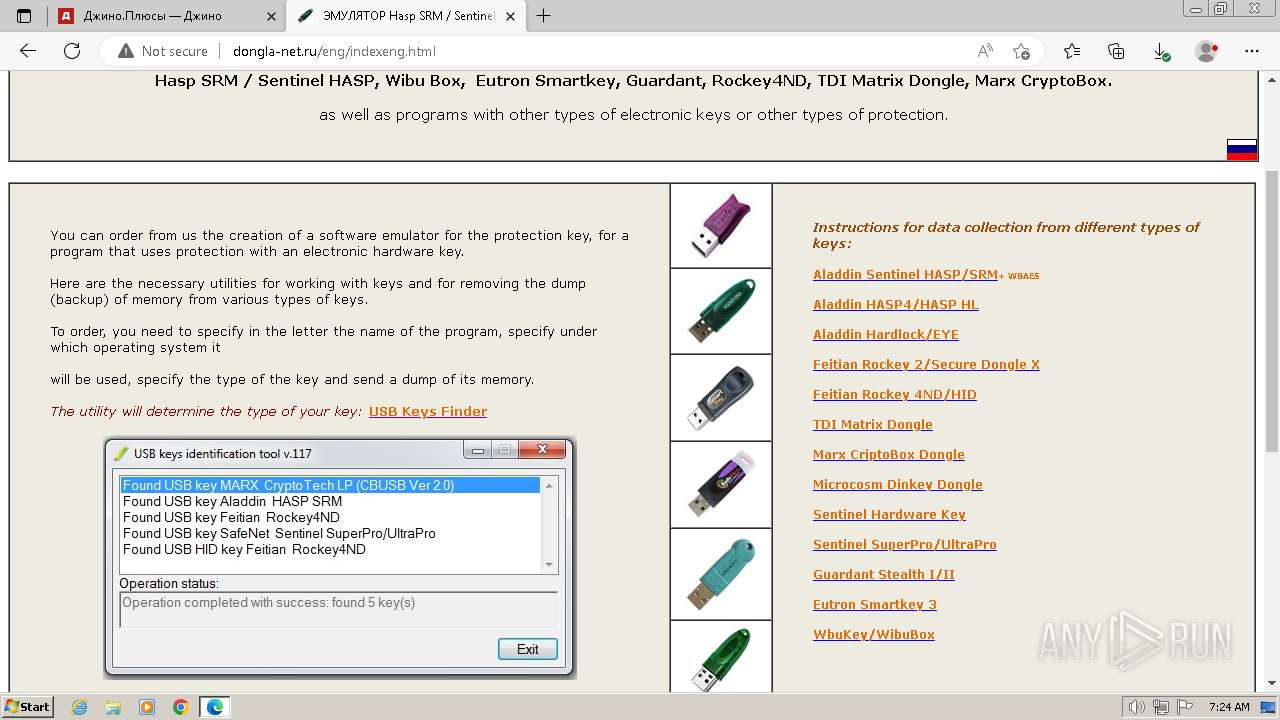Click the Operation status text field
The height and width of the screenshot is (720, 1280).
(338, 609)
